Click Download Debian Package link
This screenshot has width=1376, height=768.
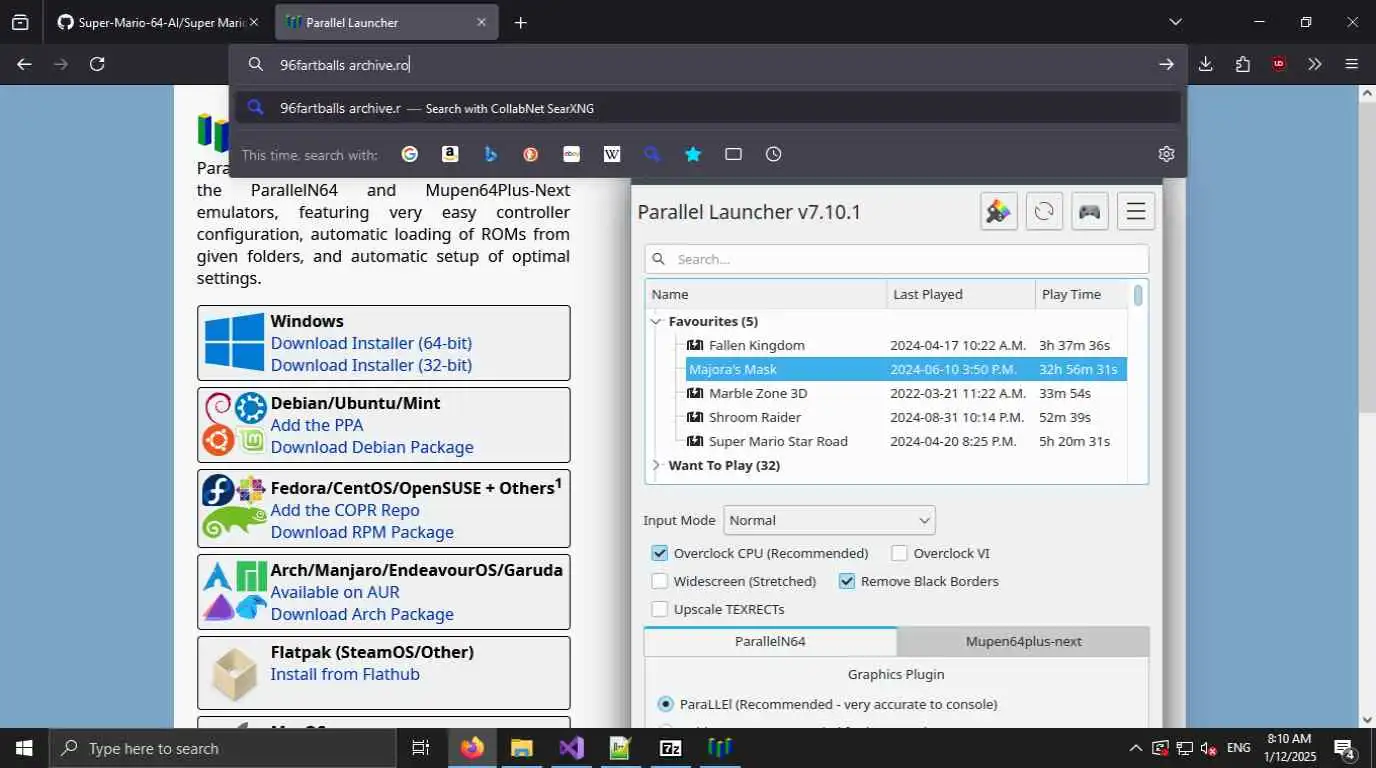pyautogui.click(x=372, y=447)
